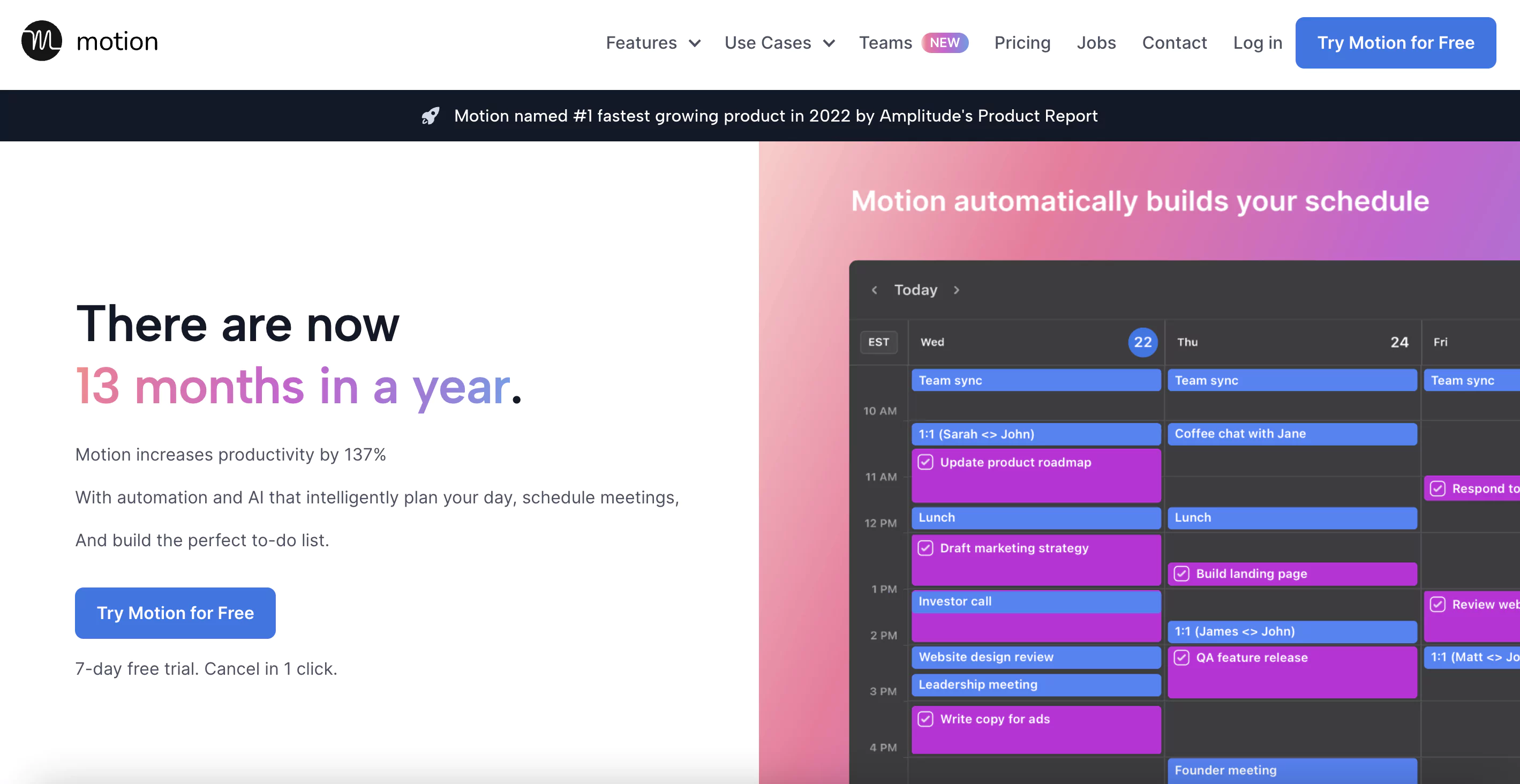Select date 22 circle on Wednesday

click(x=1143, y=342)
